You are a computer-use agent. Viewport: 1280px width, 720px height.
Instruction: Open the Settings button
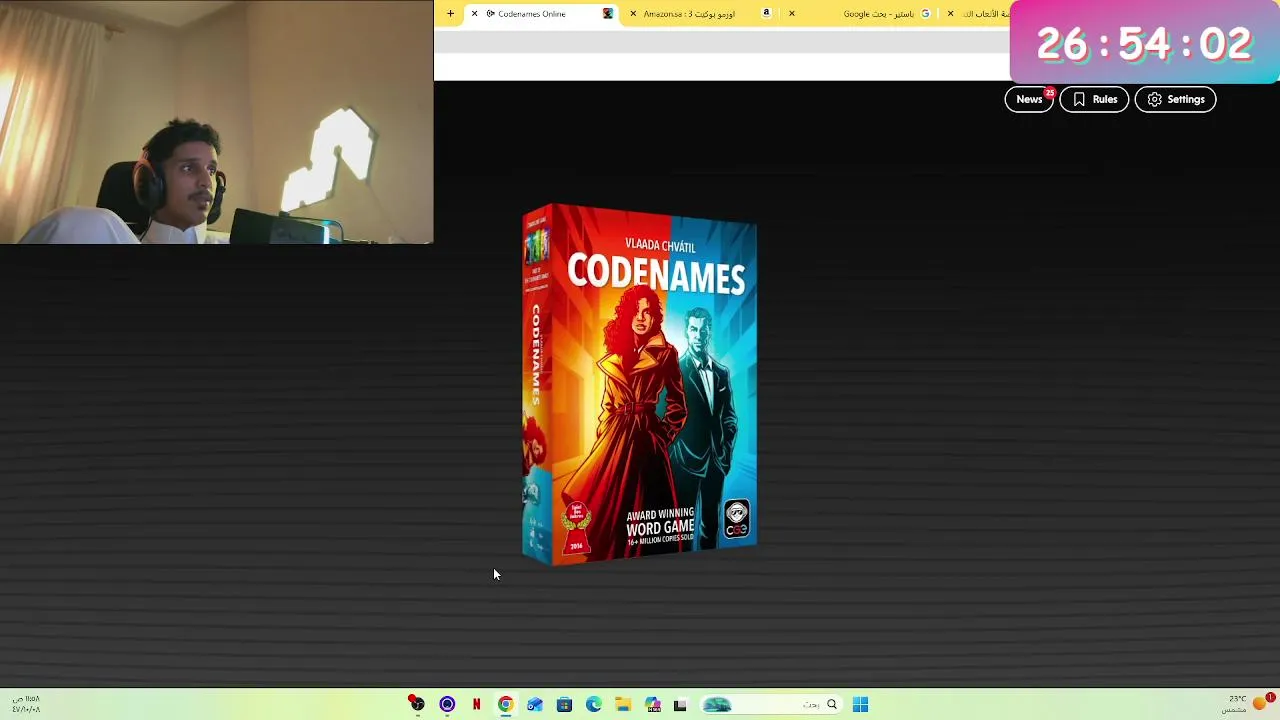1175,99
